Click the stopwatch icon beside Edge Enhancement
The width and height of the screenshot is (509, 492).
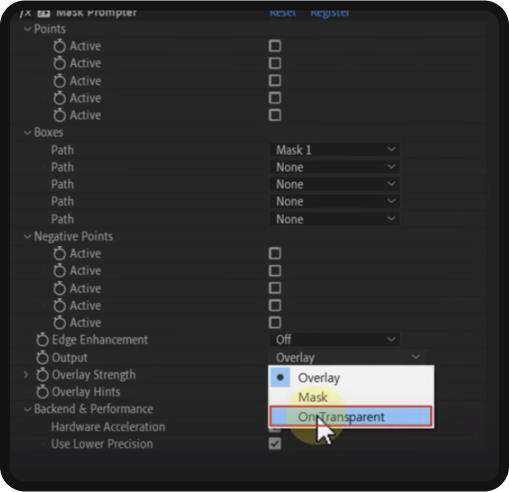42,340
